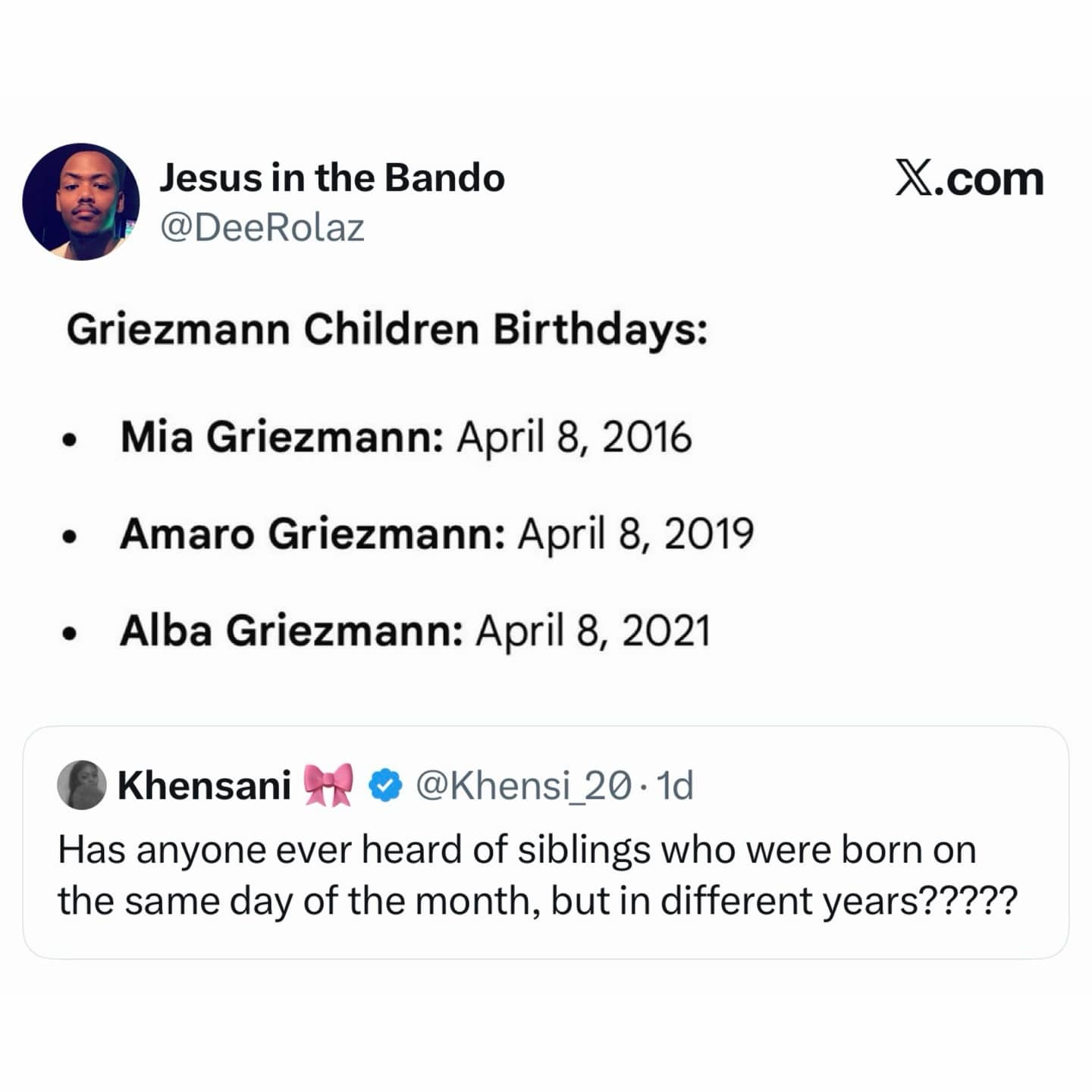Click the display name Jesus in the Bando

(332, 179)
